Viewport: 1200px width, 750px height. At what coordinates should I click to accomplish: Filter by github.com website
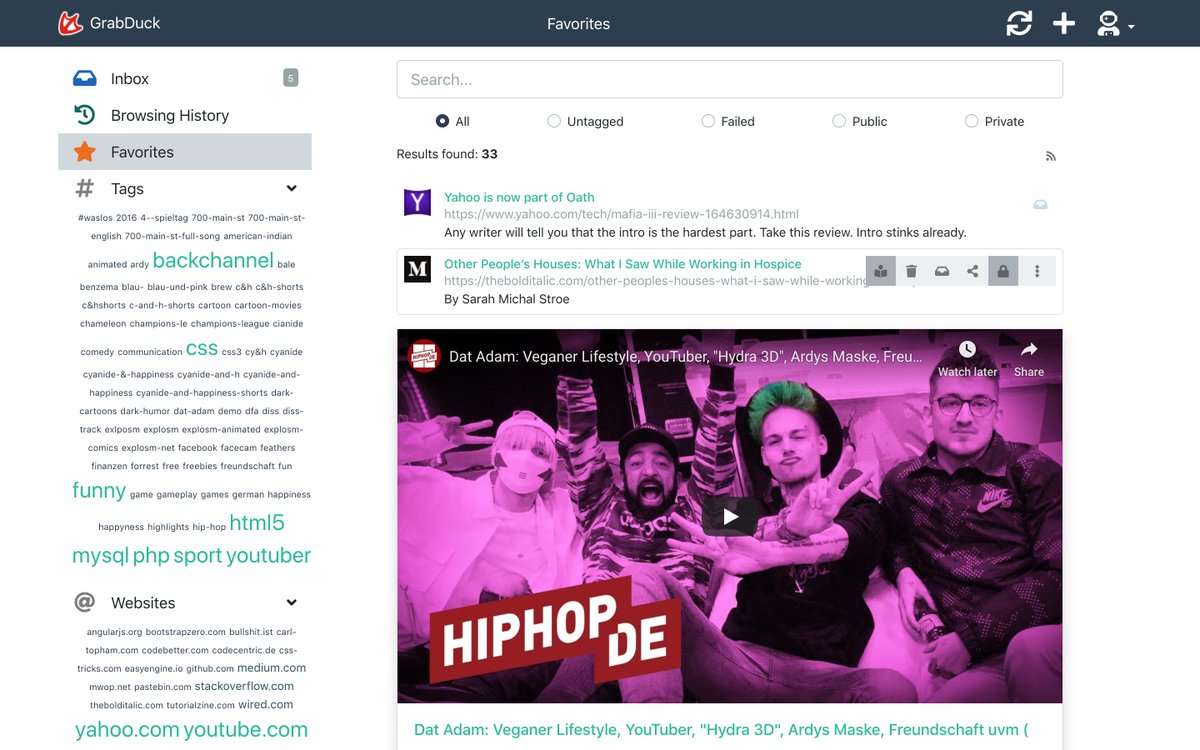click(x=210, y=668)
